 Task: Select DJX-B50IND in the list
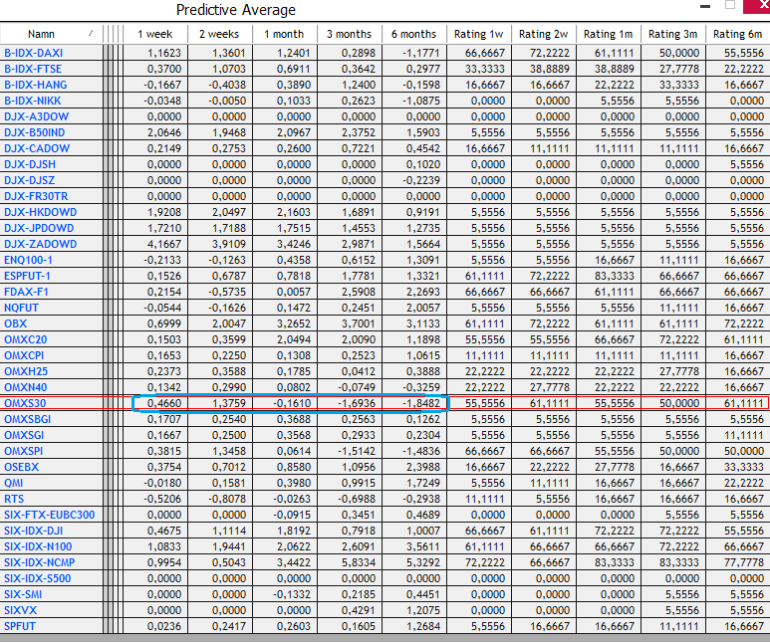tap(34, 132)
